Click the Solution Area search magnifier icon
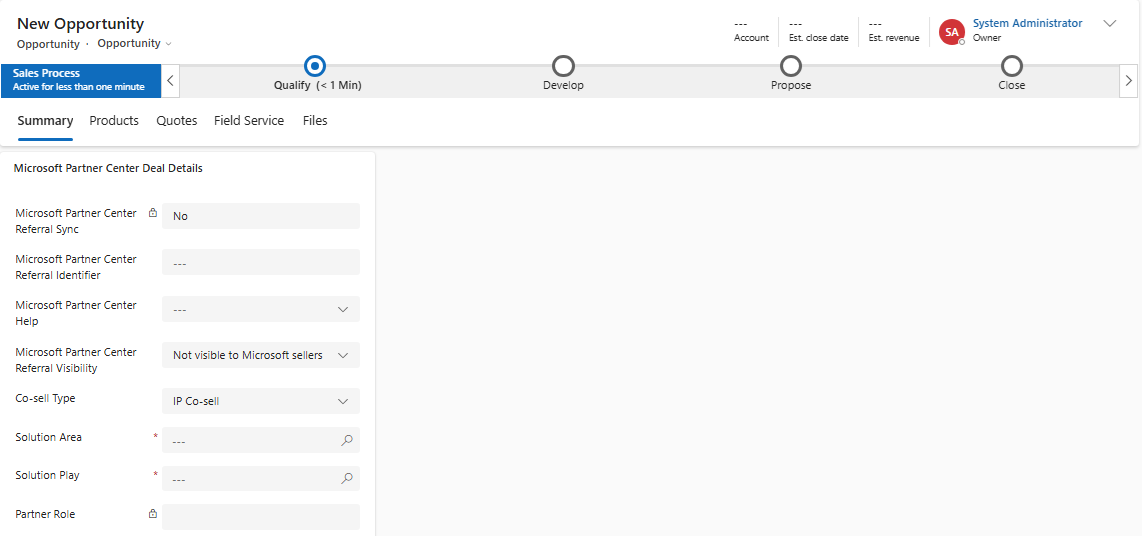The height and width of the screenshot is (536, 1142). pyautogui.click(x=347, y=440)
